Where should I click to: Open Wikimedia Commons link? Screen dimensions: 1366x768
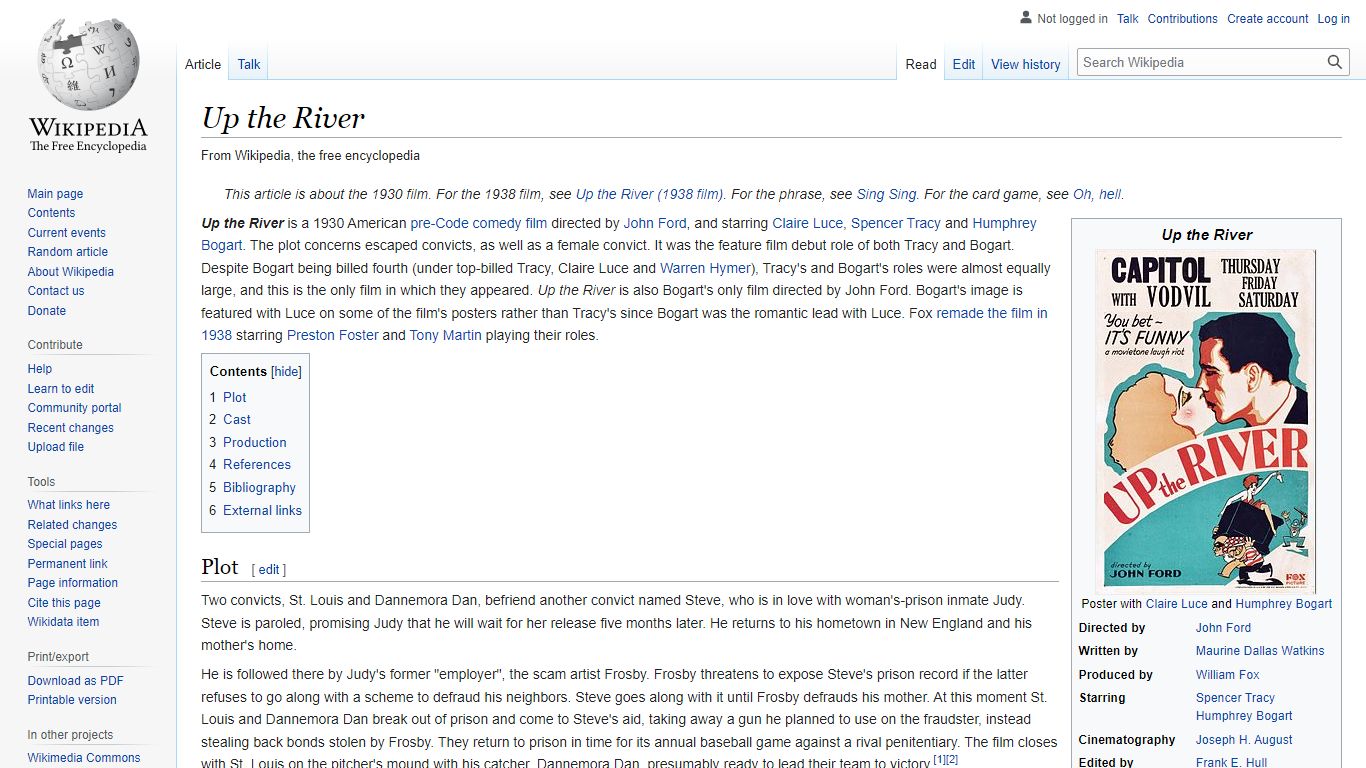click(x=84, y=758)
